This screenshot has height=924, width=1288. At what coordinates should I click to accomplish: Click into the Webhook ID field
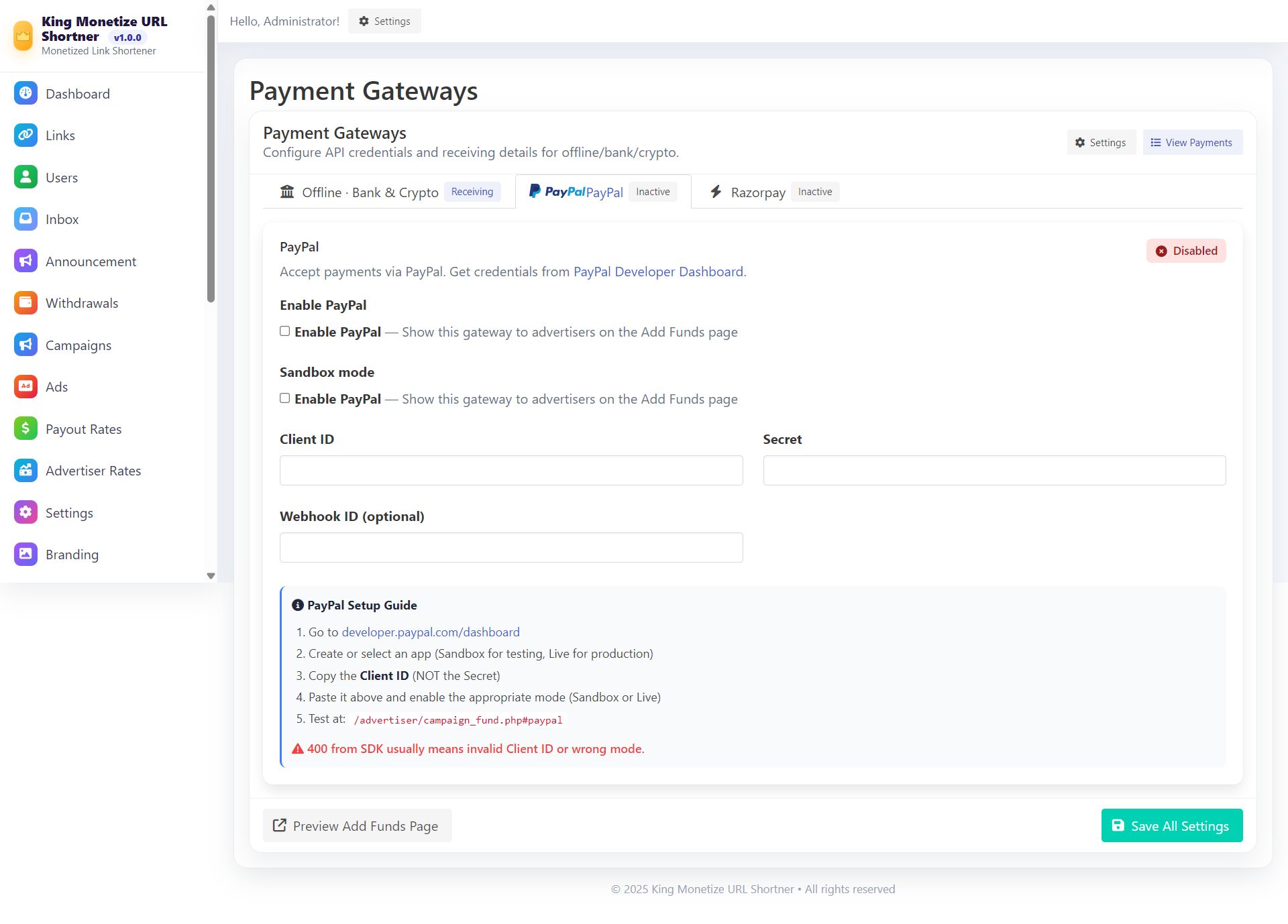(x=511, y=547)
